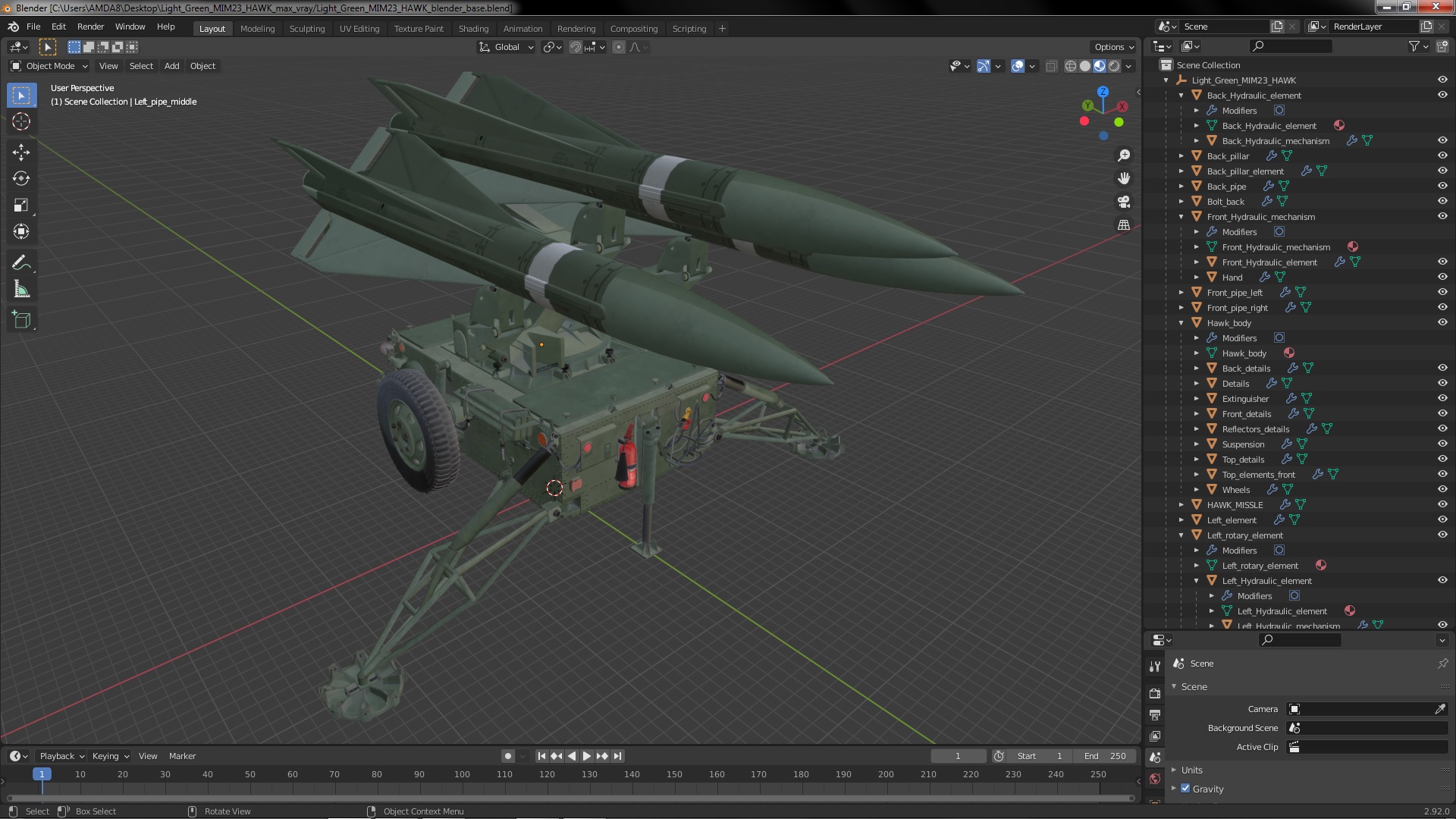Collapse the Hawk_body tree item

click(x=1181, y=322)
